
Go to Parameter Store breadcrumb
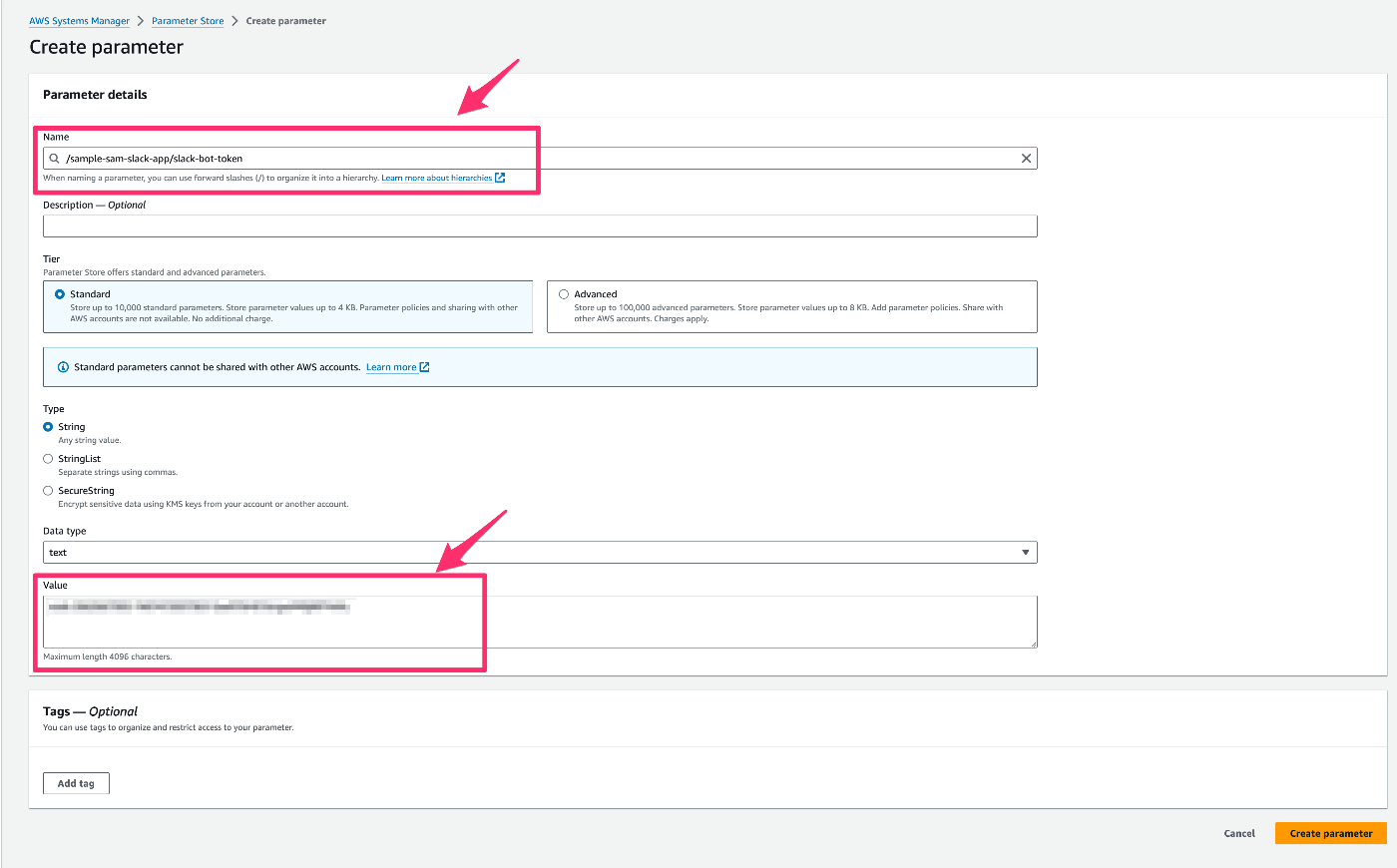pos(188,21)
